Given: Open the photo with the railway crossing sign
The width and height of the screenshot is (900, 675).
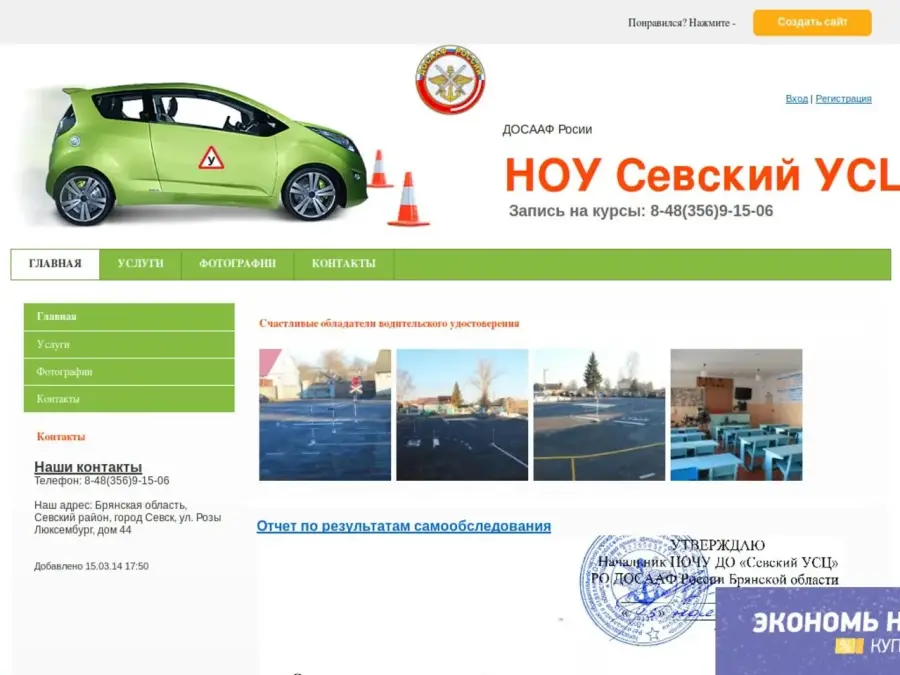Looking at the screenshot, I should tap(325, 414).
